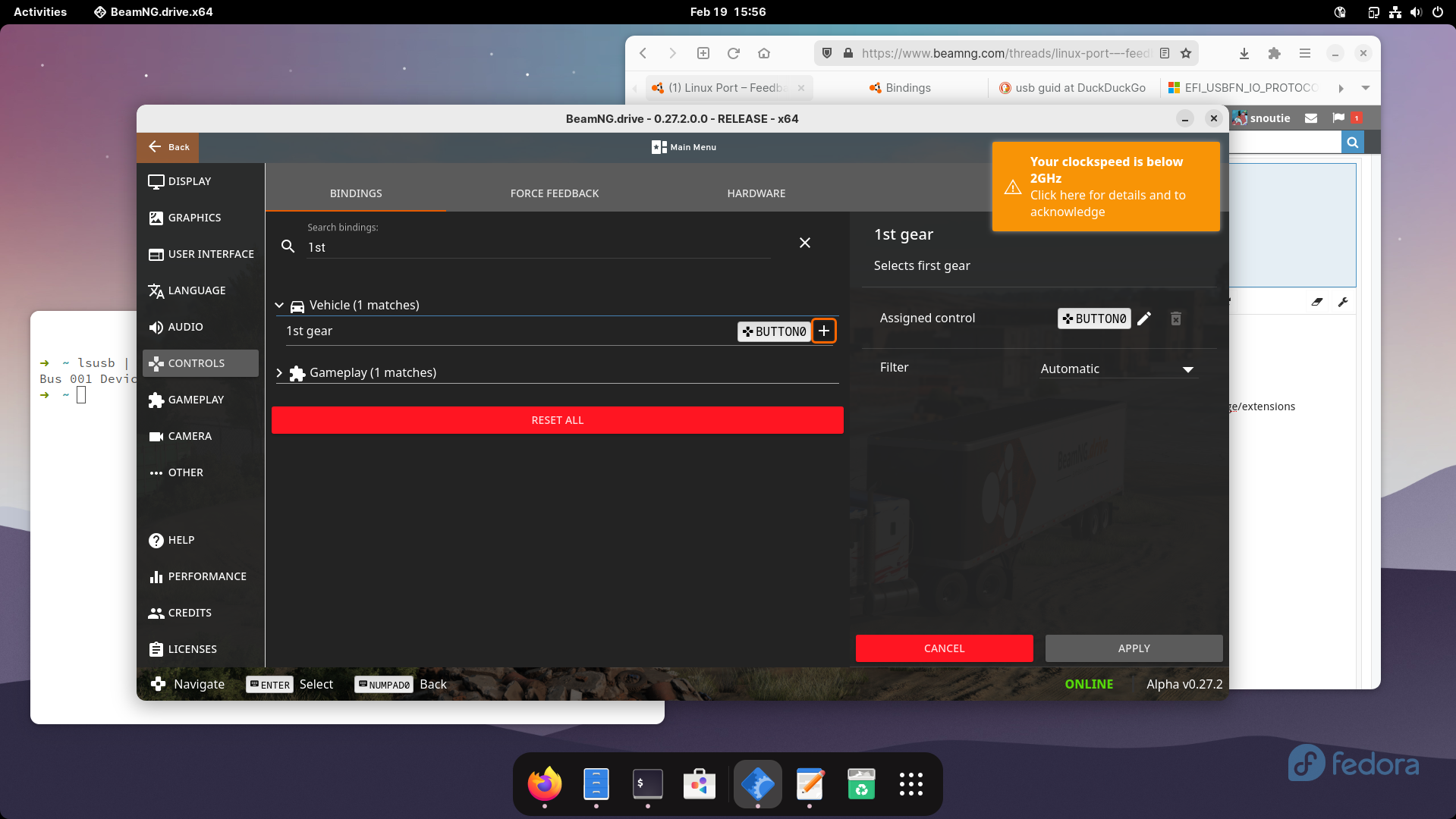Toggle reader view icon in address bar
The image size is (1456, 819).
1165,53
